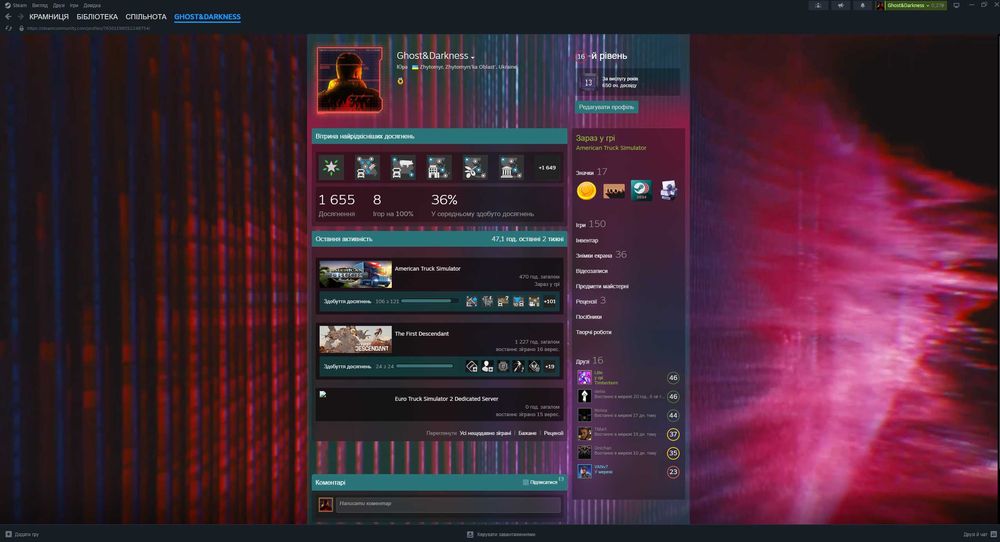Open the first friend's avatar, level 46 in-game
Viewport: 1000px width, 542px height.
point(584,377)
